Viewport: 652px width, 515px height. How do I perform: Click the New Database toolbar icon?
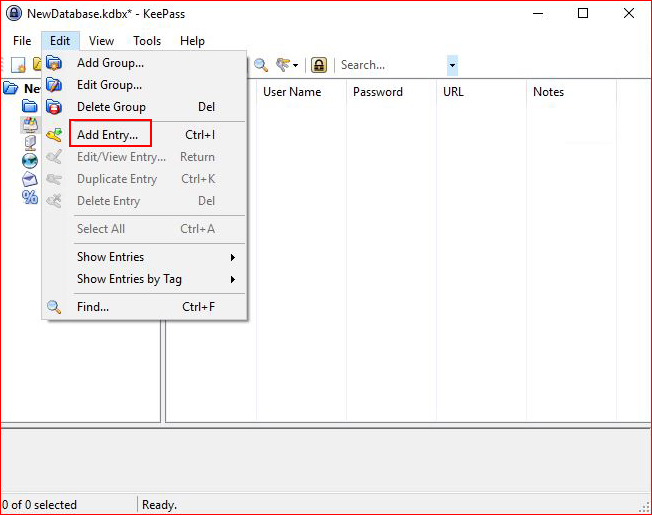(18, 65)
